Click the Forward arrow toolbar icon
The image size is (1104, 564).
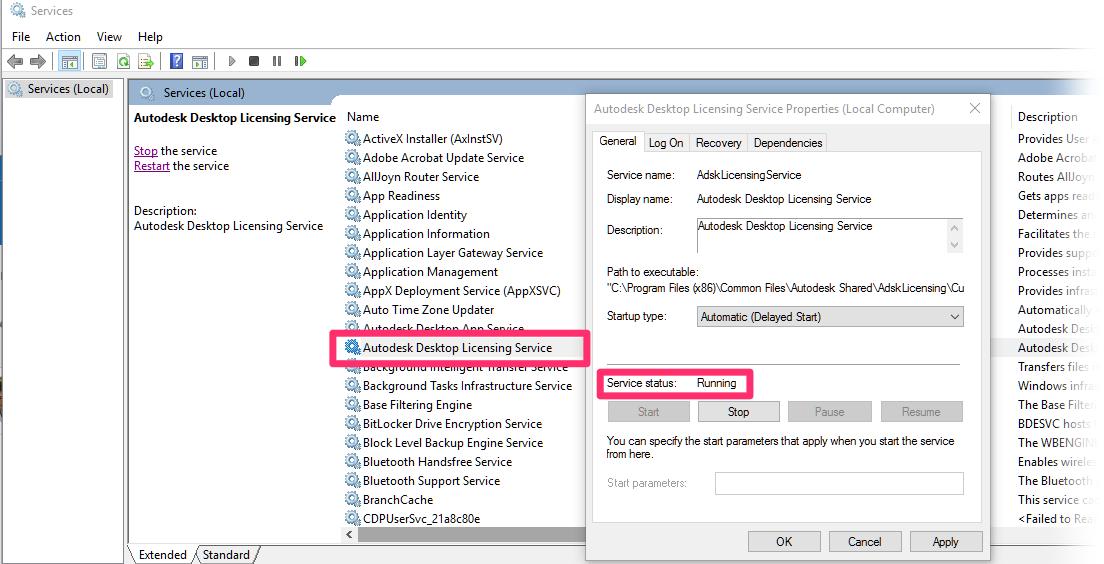[x=38, y=61]
